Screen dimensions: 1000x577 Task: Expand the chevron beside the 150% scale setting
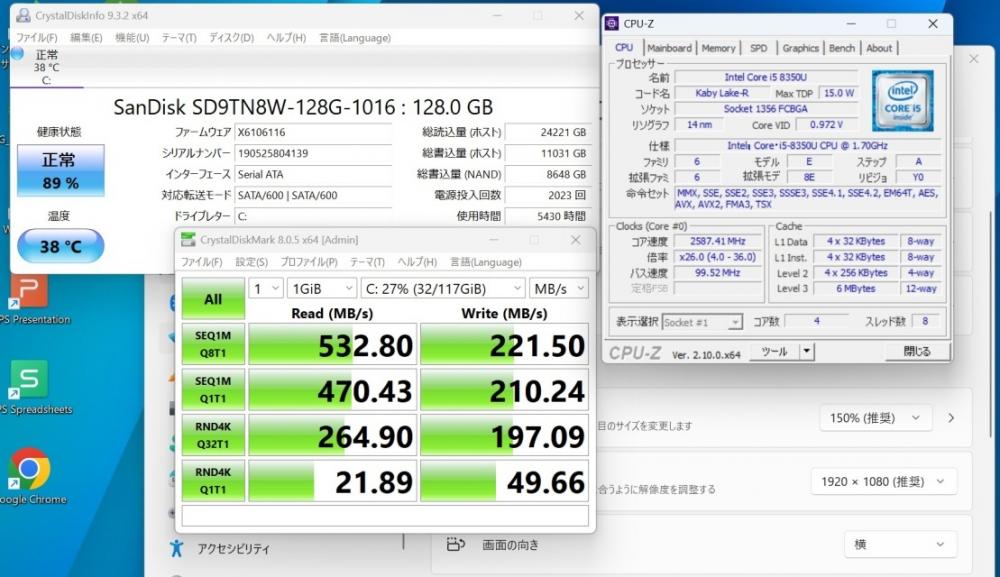pyautogui.click(x=952, y=418)
